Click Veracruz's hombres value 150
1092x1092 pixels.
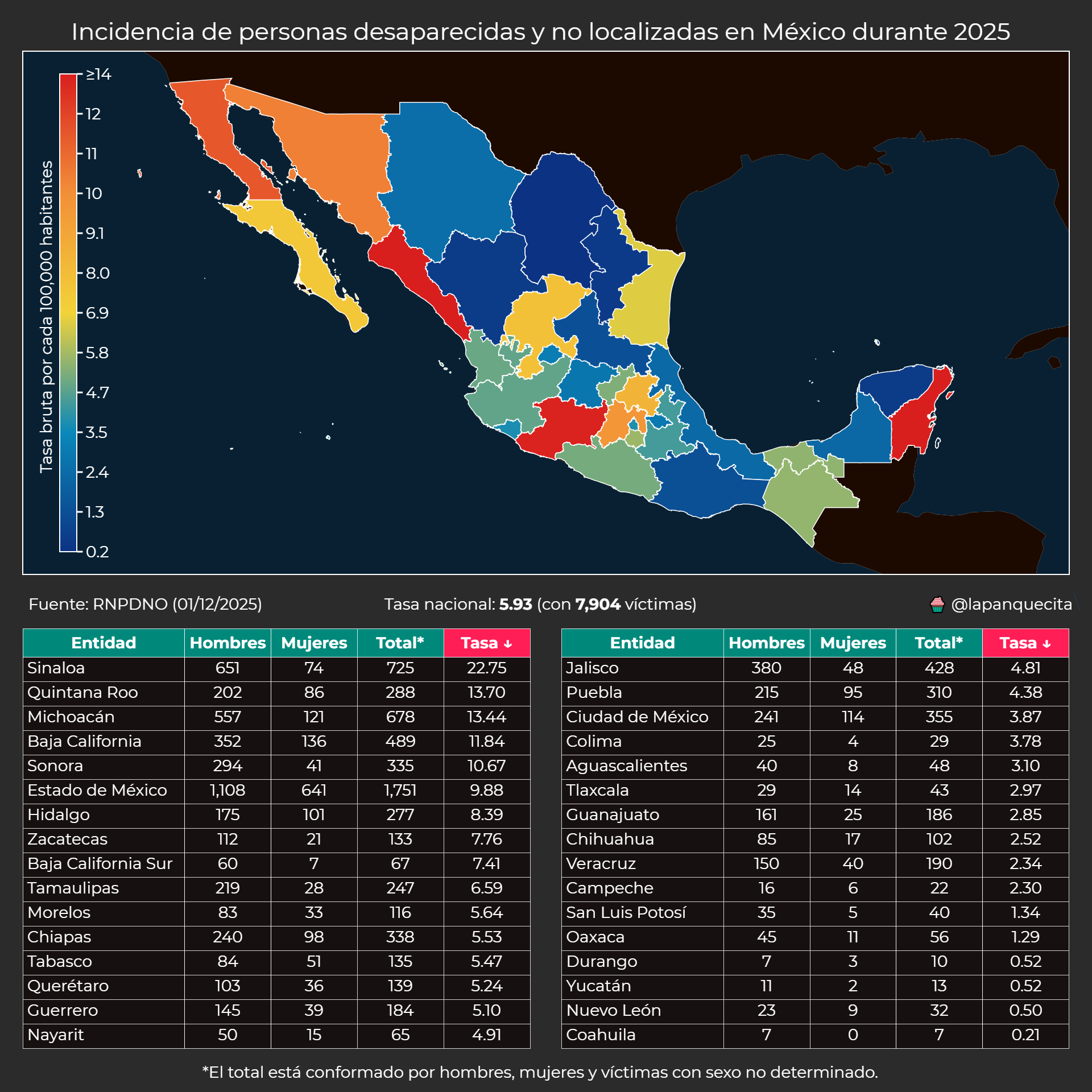(767, 863)
